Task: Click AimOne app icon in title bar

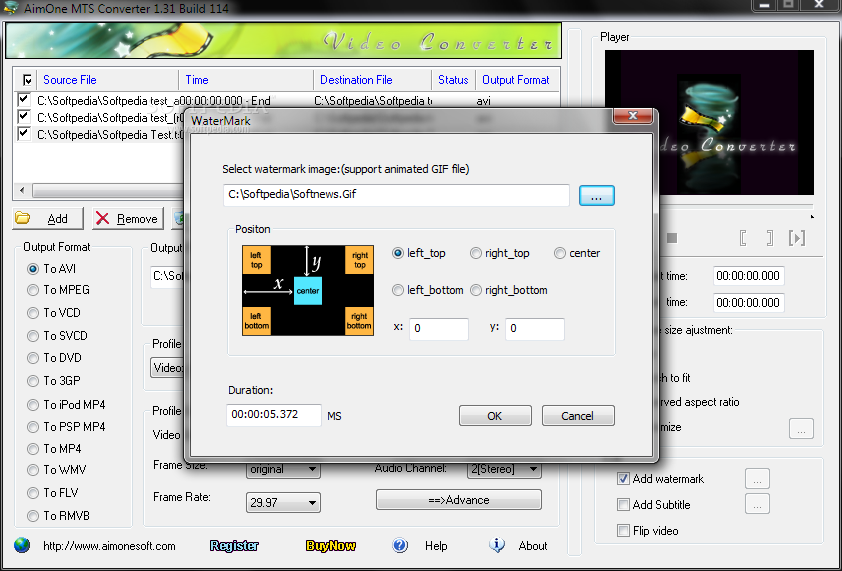Action: point(11,8)
